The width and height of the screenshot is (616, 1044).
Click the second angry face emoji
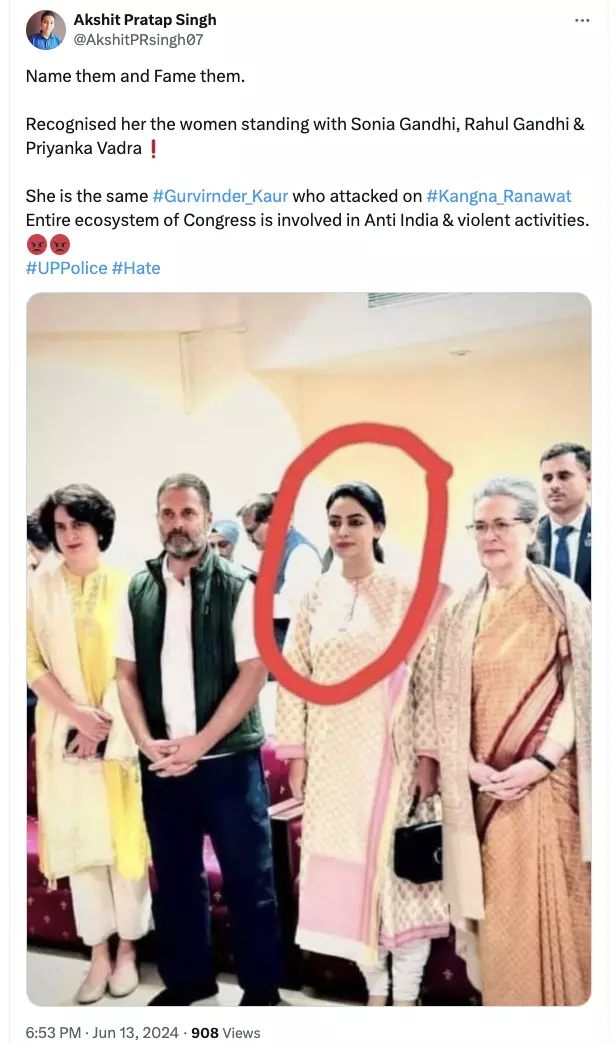pos(60,244)
